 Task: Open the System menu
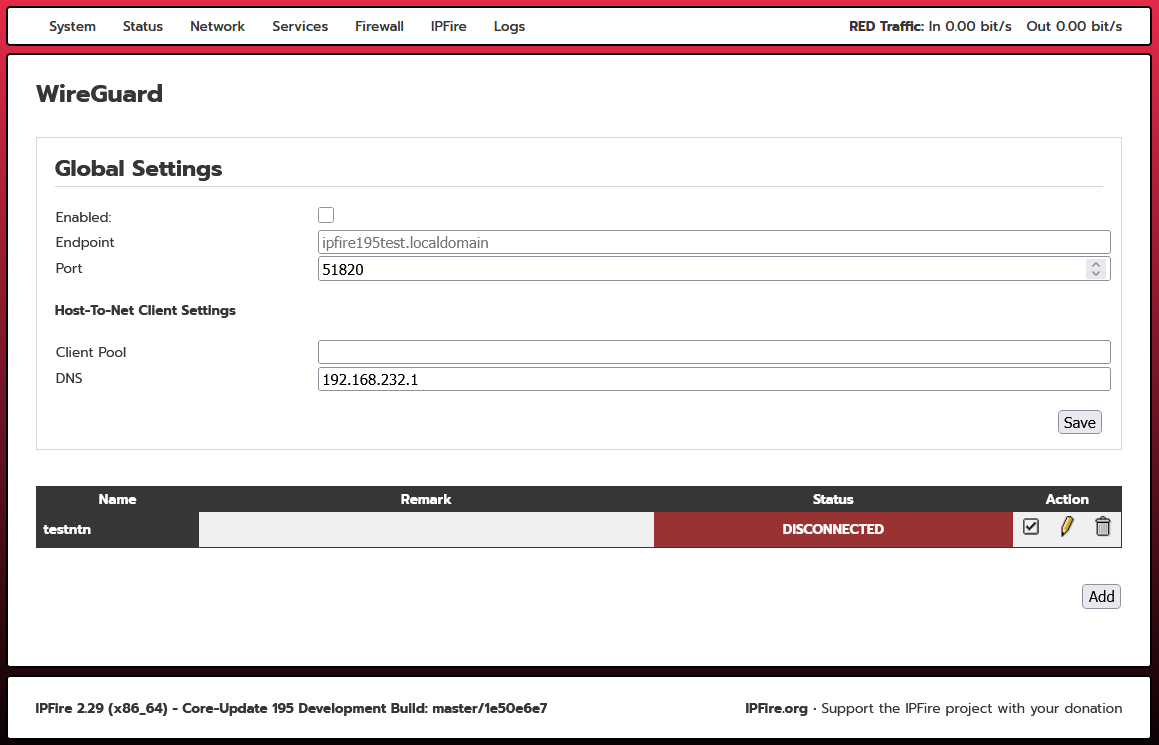72,27
